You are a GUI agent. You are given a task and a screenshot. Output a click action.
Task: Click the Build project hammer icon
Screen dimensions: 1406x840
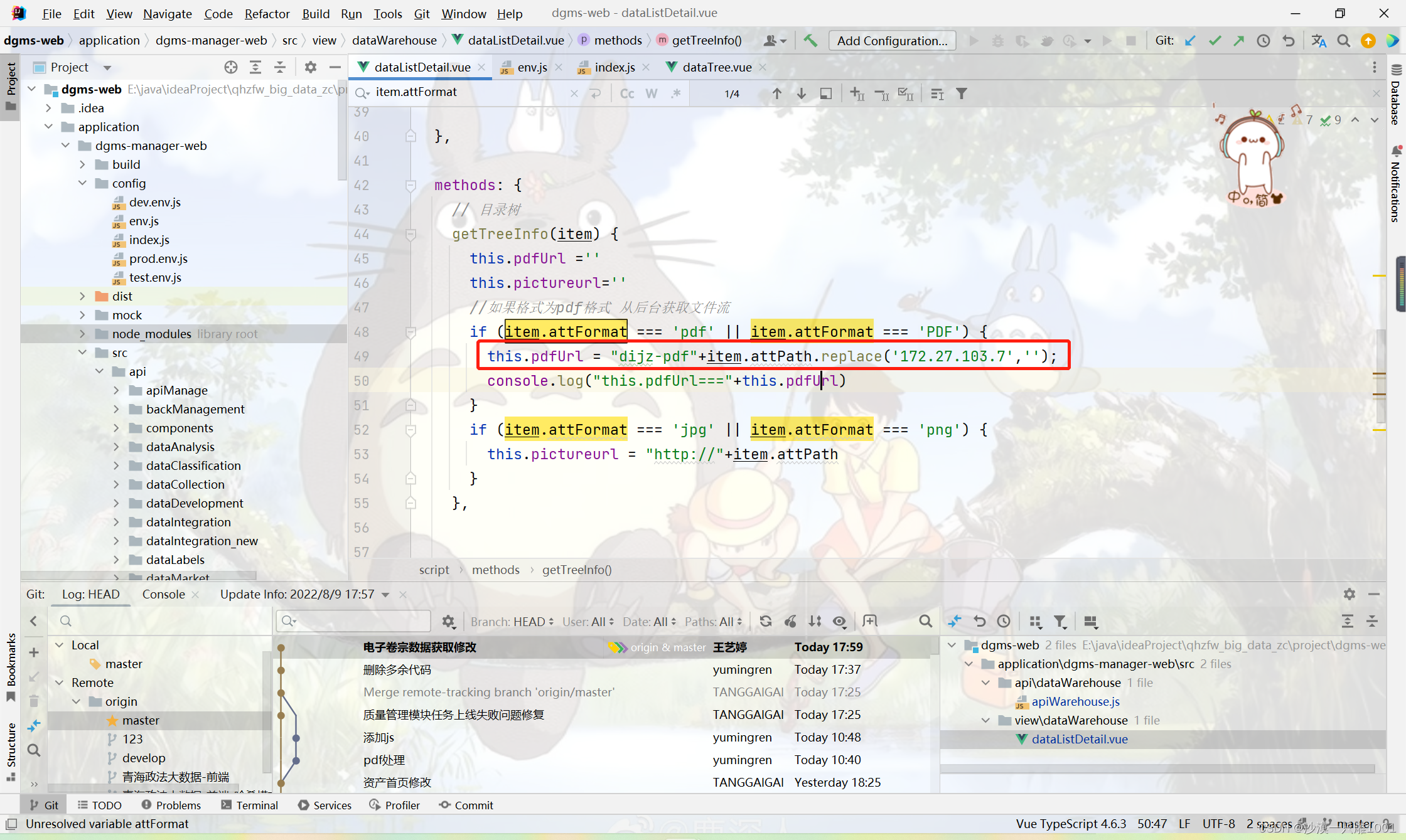(x=810, y=41)
